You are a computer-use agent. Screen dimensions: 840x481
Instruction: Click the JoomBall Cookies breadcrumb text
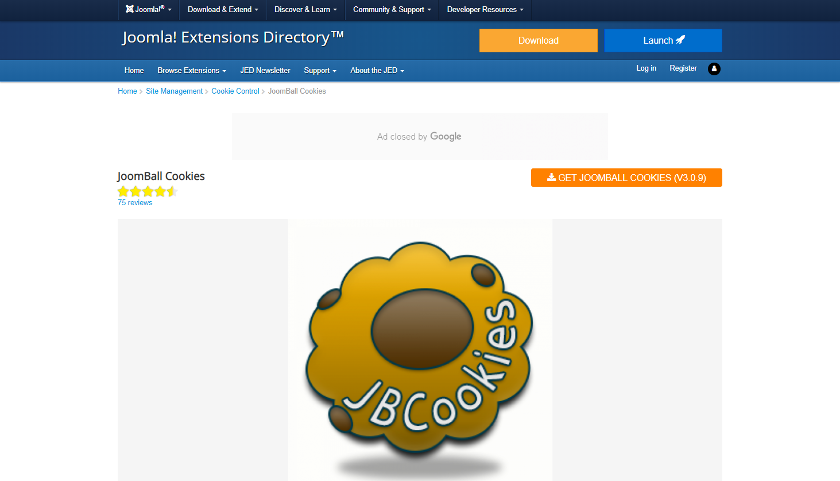[297, 91]
